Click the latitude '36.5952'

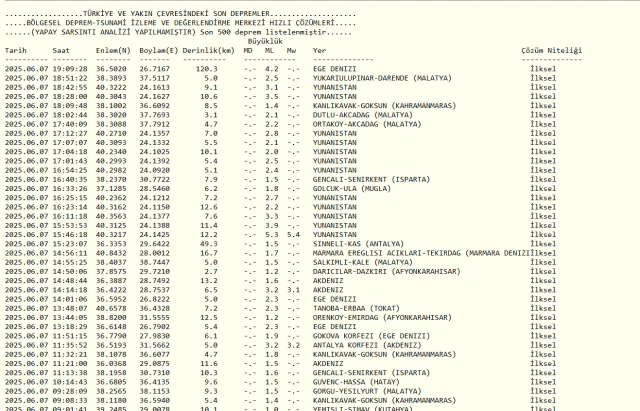pos(111,299)
